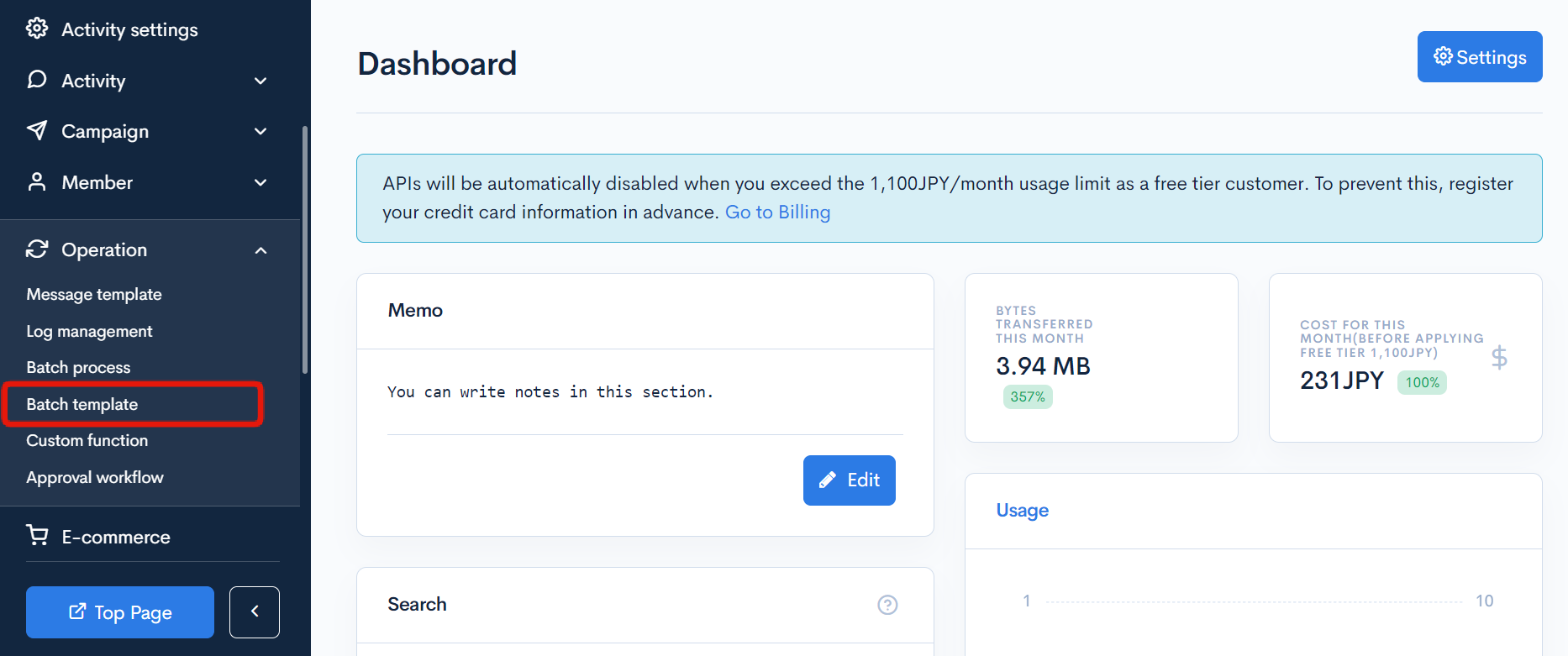Click the Member person icon
Screen dimensions: 1568x656
click(38, 181)
